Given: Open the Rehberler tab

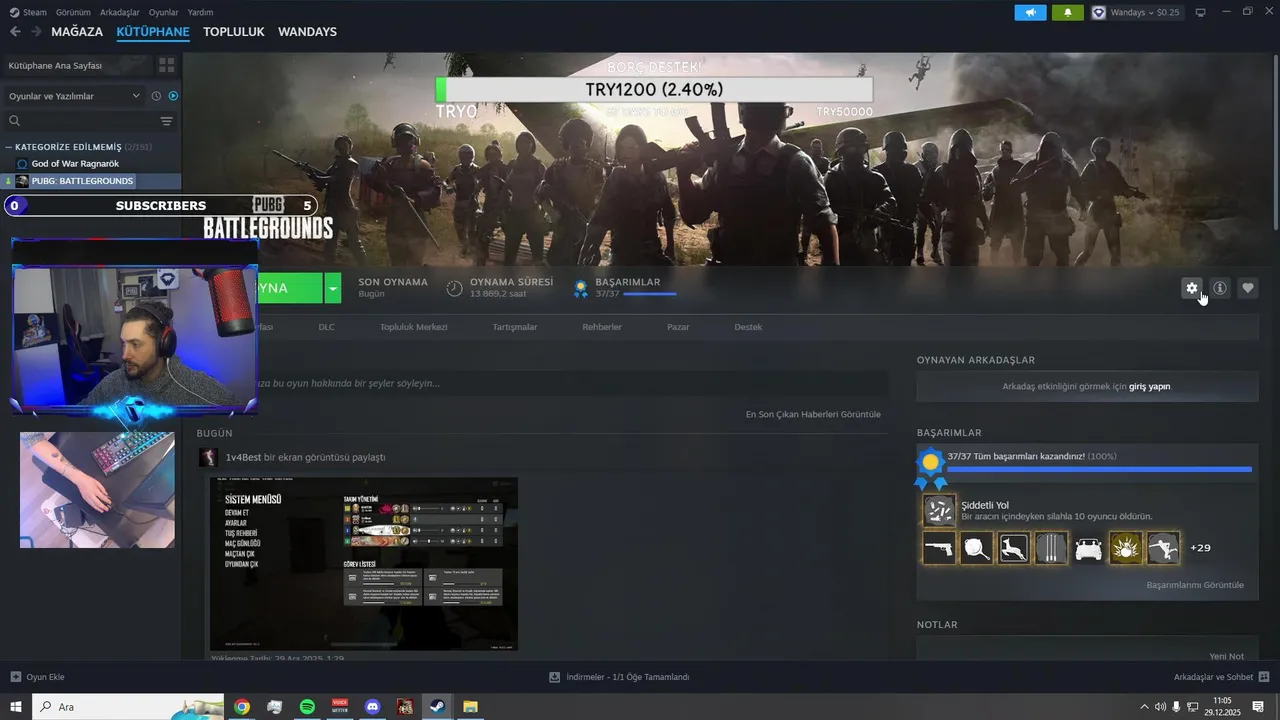Looking at the screenshot, I should point(602,327).
